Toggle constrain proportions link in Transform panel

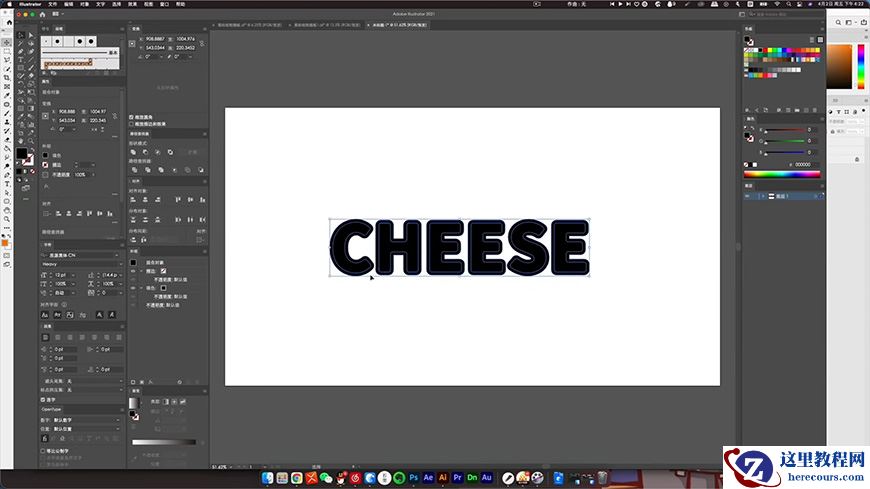[202, 43]
